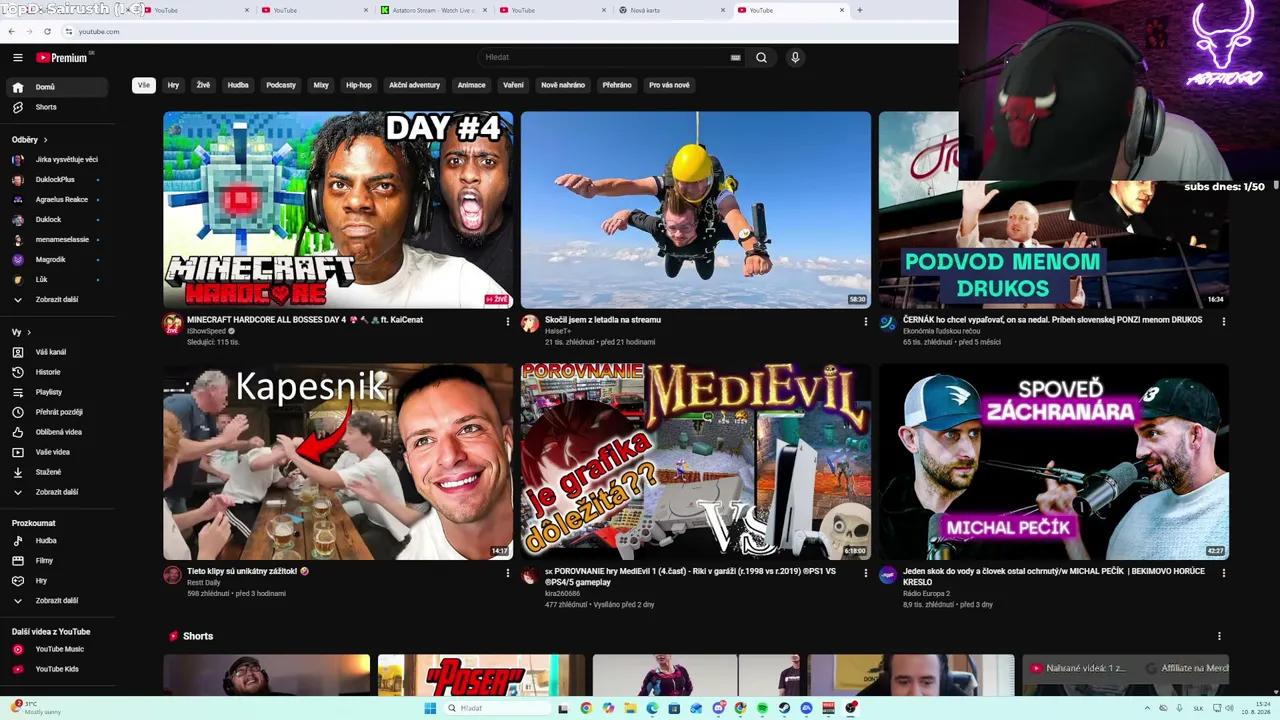Select the Podcasty filter chip
Screen dimensions: 1280x720
pos(281,85)
